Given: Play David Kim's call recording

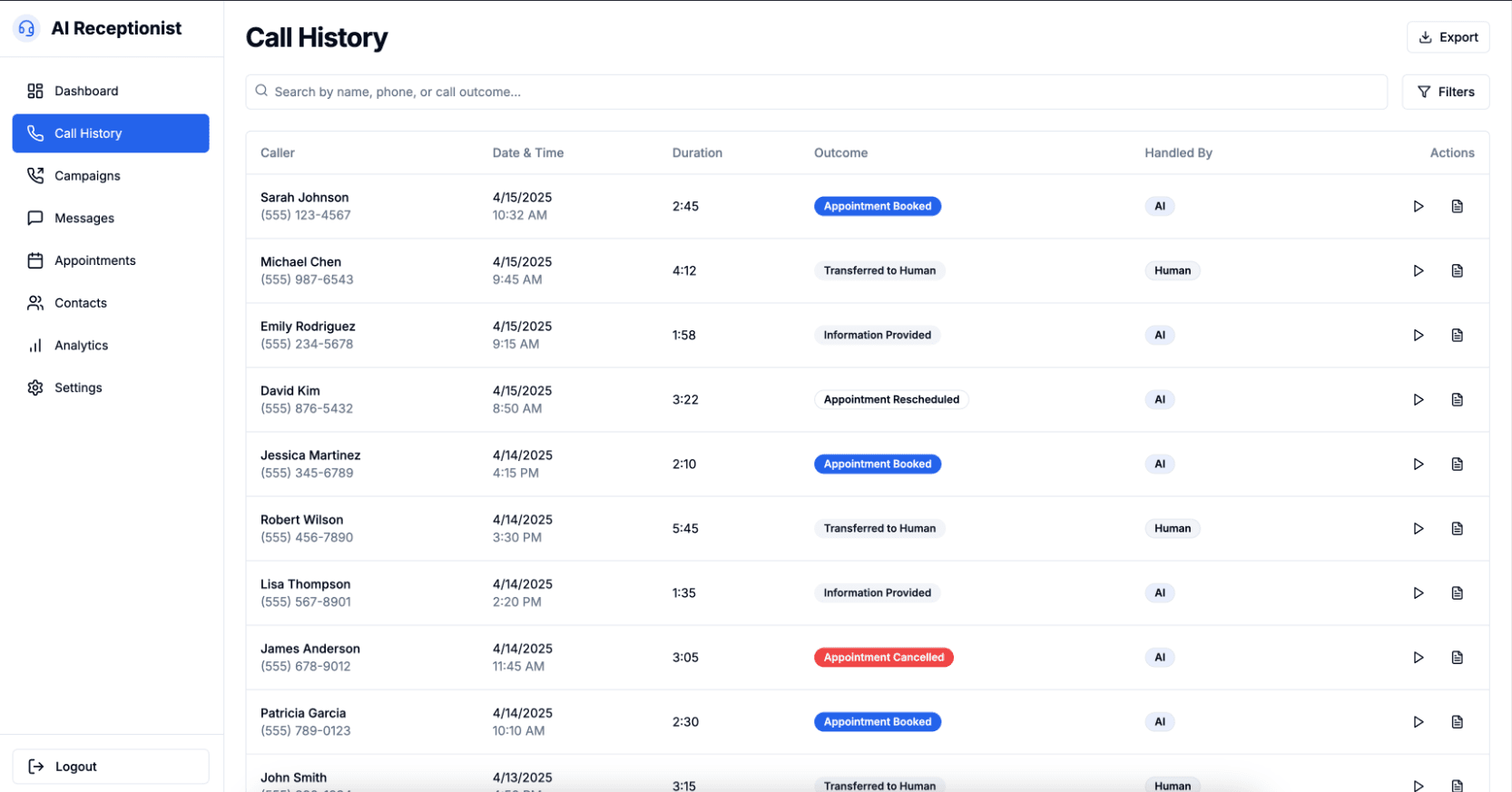Looking at the screenshot, I should tap(1418, 400).
